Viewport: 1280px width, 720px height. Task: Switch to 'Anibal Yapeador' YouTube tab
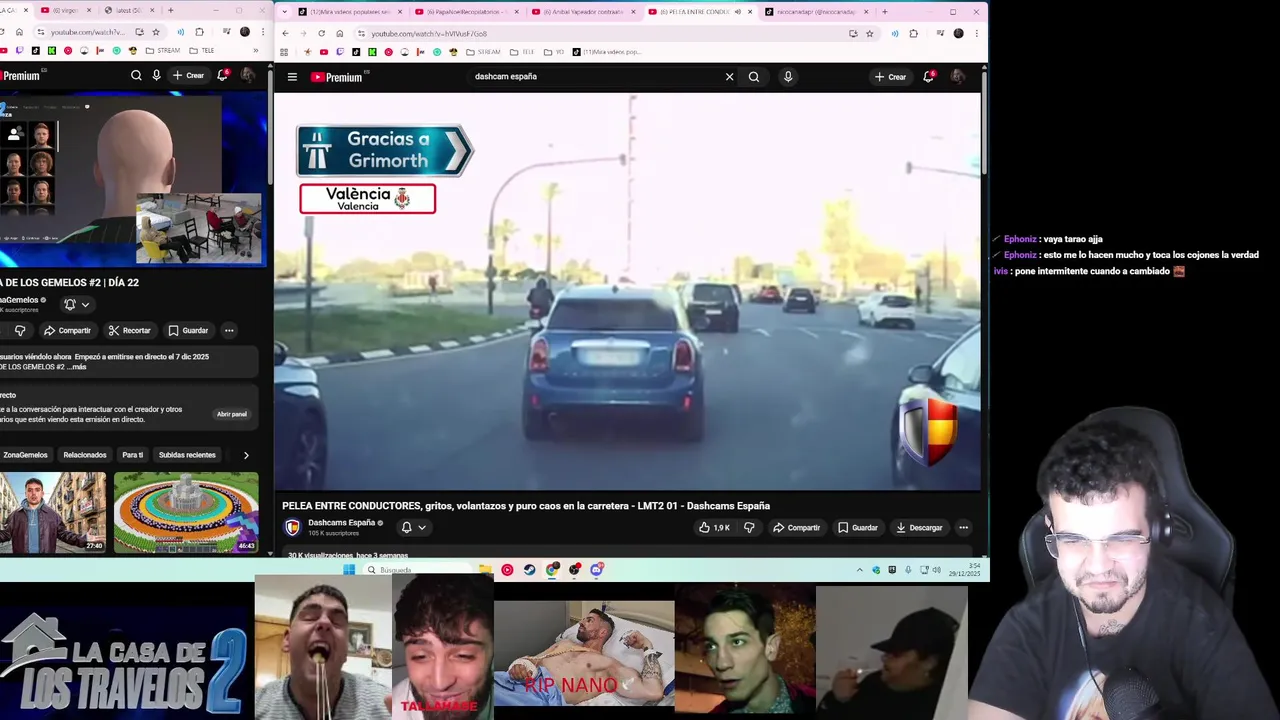[x=583, y=12]
